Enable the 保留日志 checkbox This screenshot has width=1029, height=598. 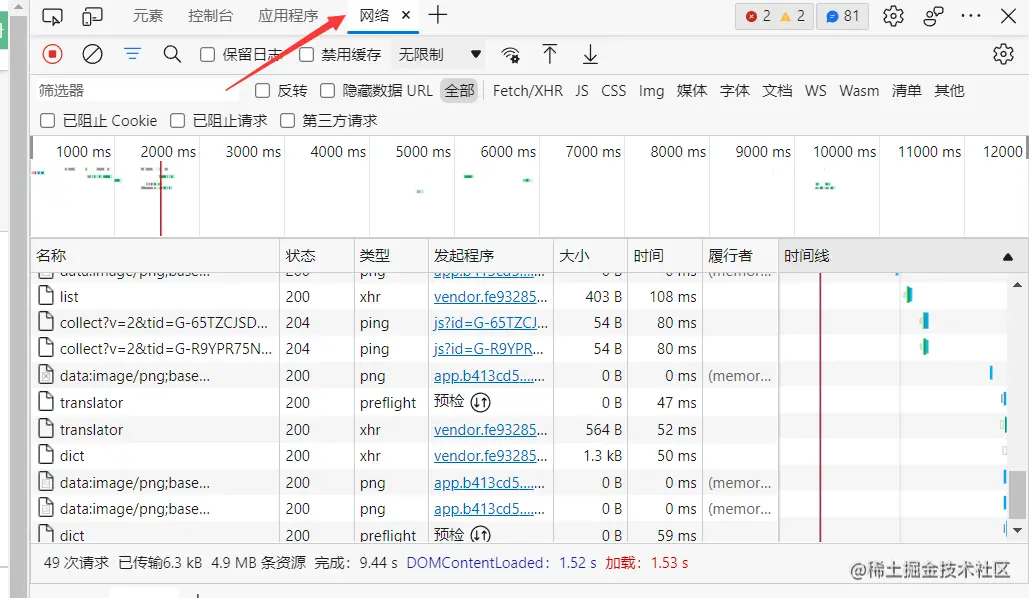(207, 54)
